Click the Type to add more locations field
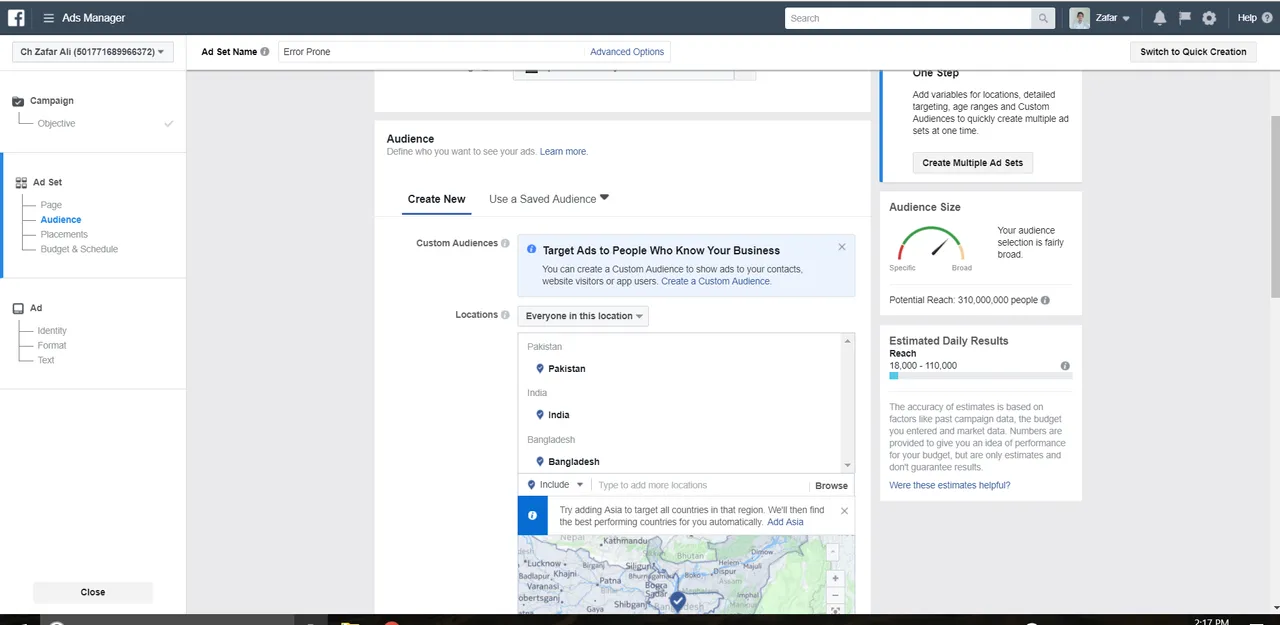 (x=700, y=486)
